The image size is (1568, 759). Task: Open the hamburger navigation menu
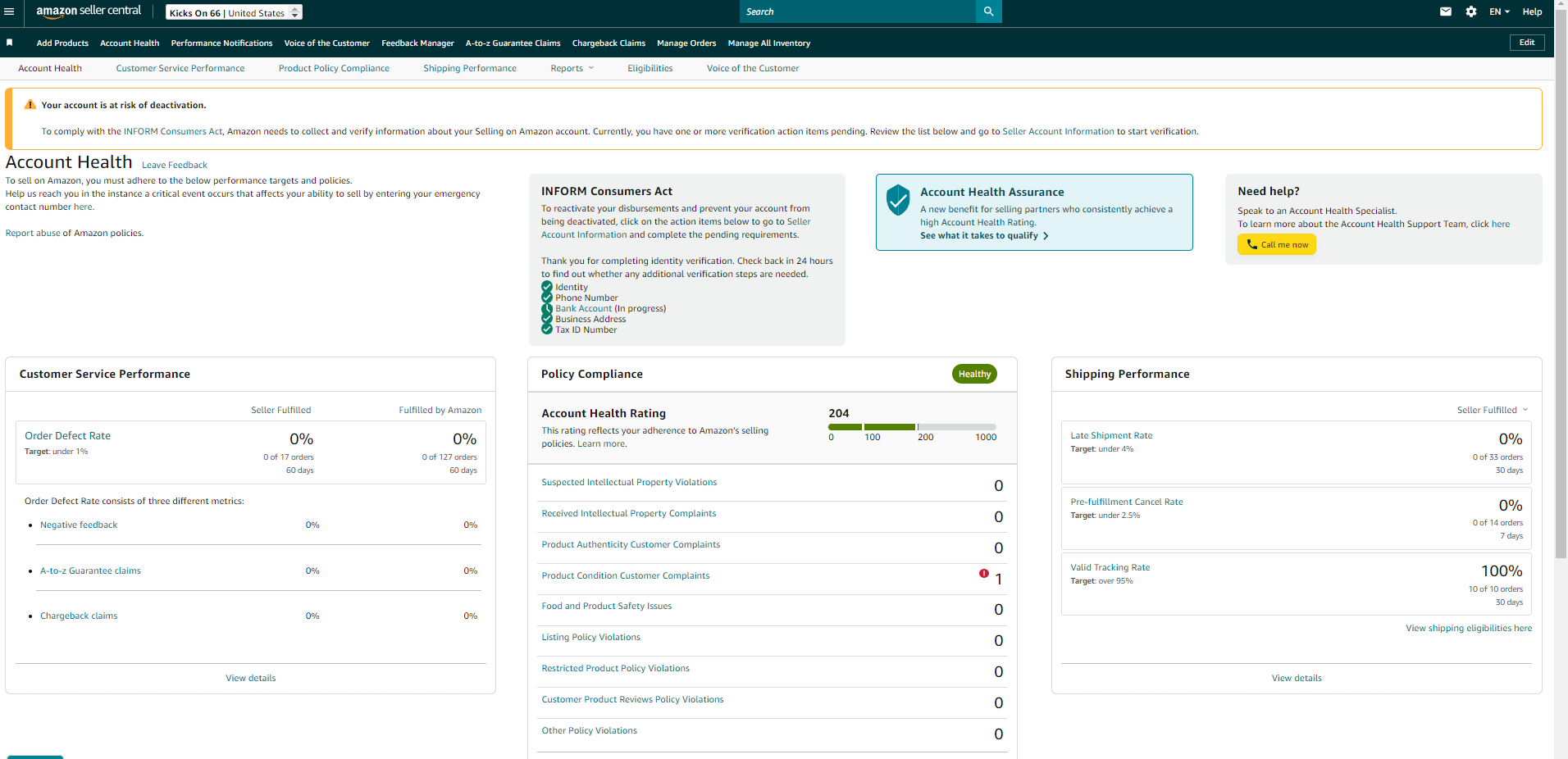coord(9,11)
